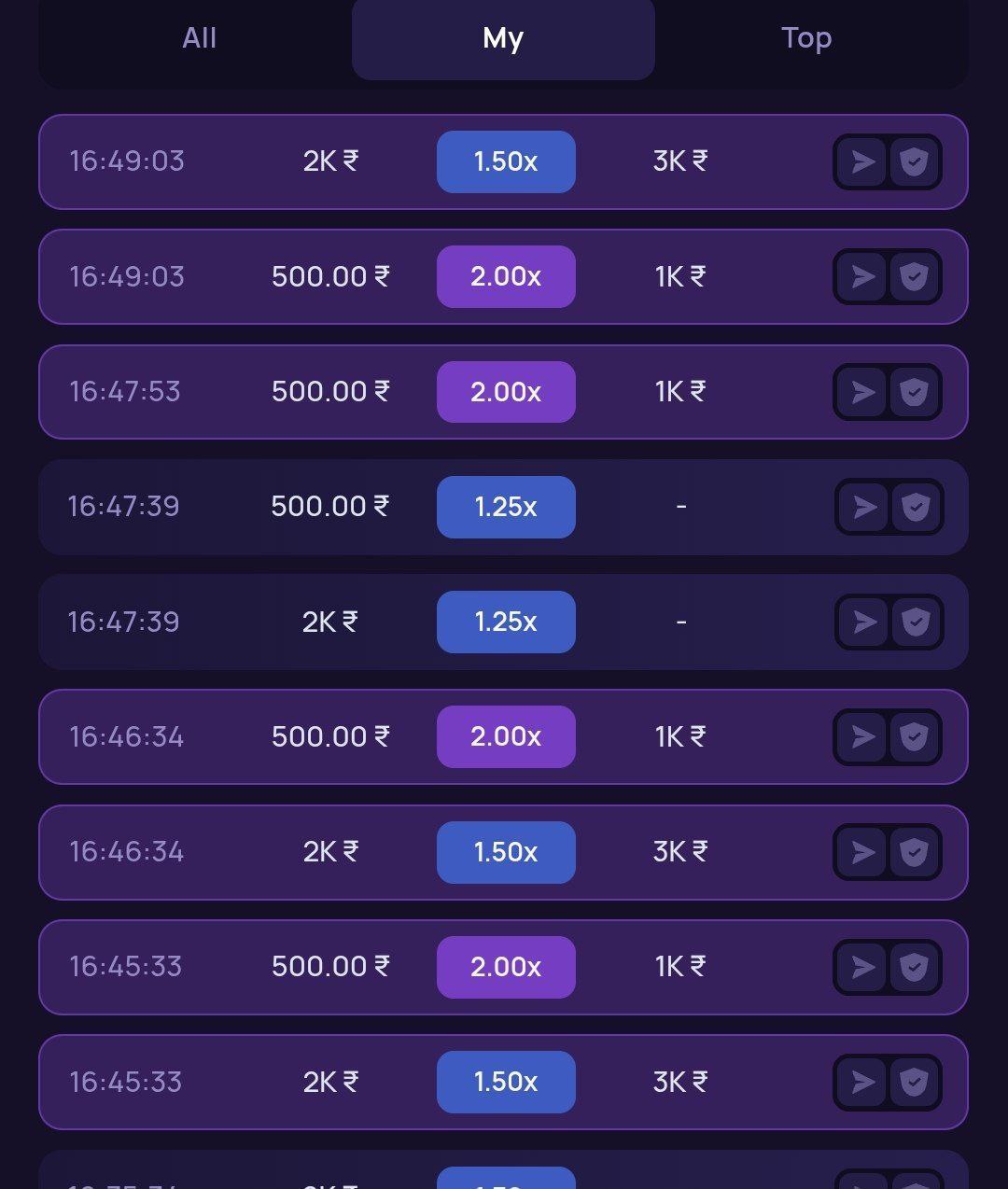Click 3K ₹ payout on 16:45:33 row
The image size is (1008, 1189).
coord(679,1082)
